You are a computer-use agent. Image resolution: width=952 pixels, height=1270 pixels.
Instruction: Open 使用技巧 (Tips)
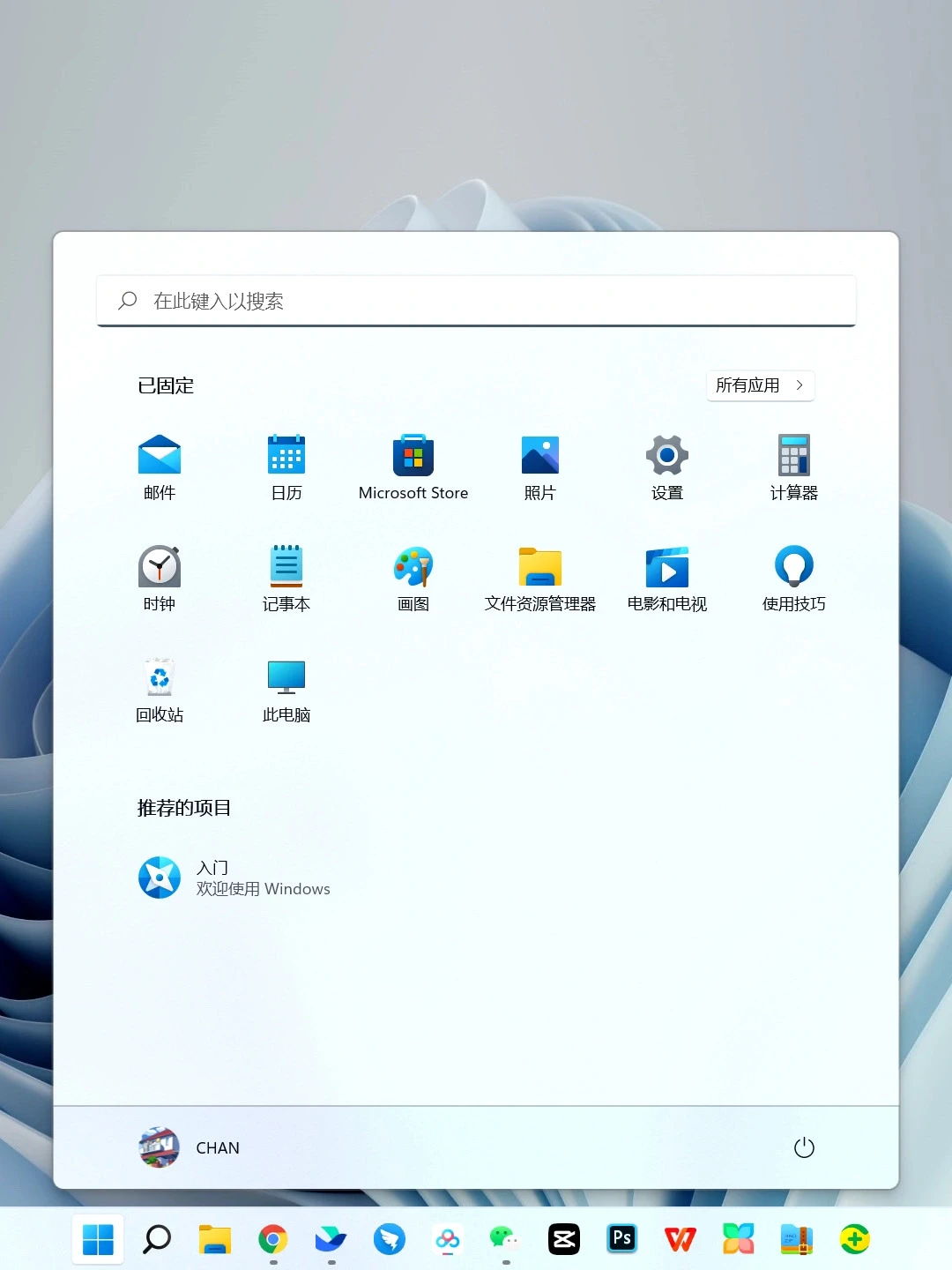(792, 578)
